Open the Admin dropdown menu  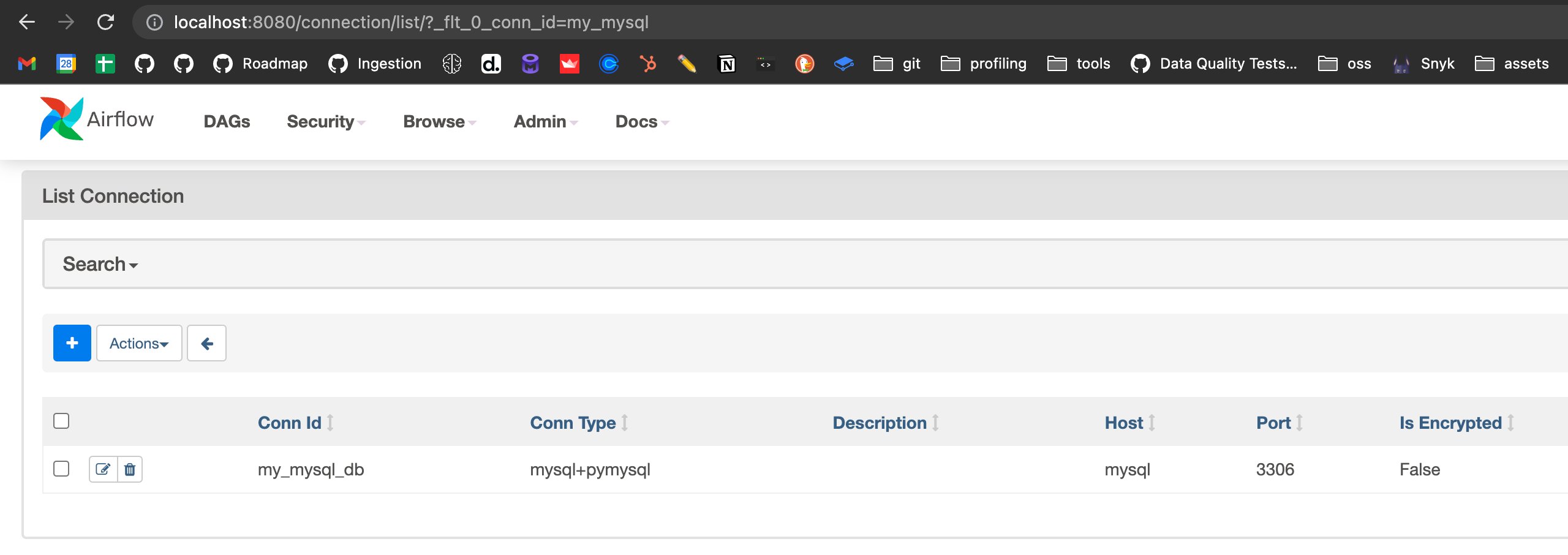click(546, 121)
